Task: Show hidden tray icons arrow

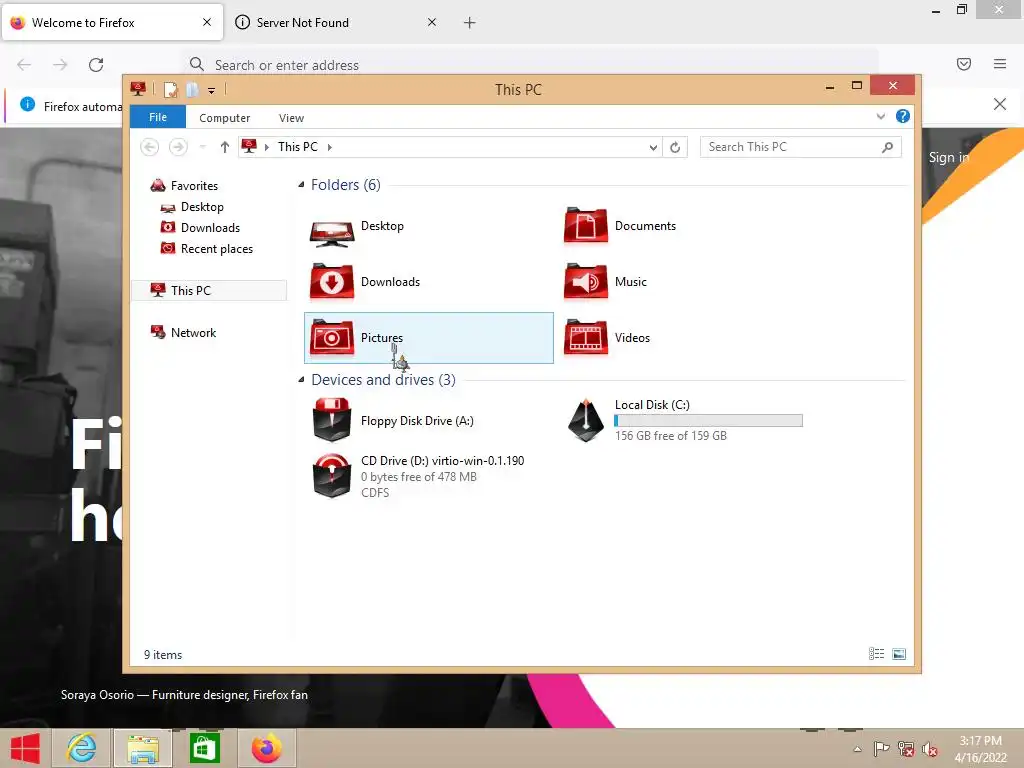Action: [857, 749]
